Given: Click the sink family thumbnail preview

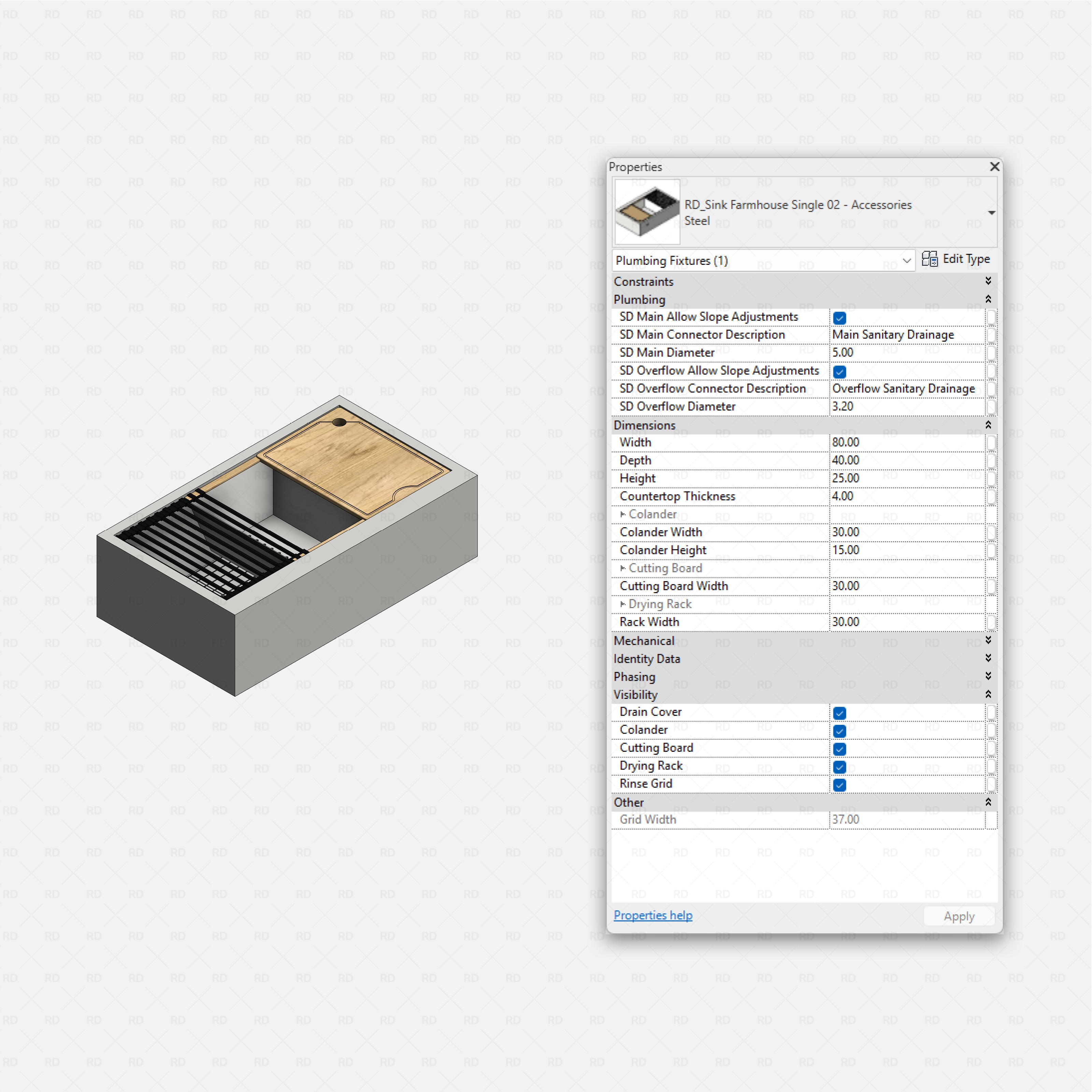Looking at the screenshot, I should point(647,212).
